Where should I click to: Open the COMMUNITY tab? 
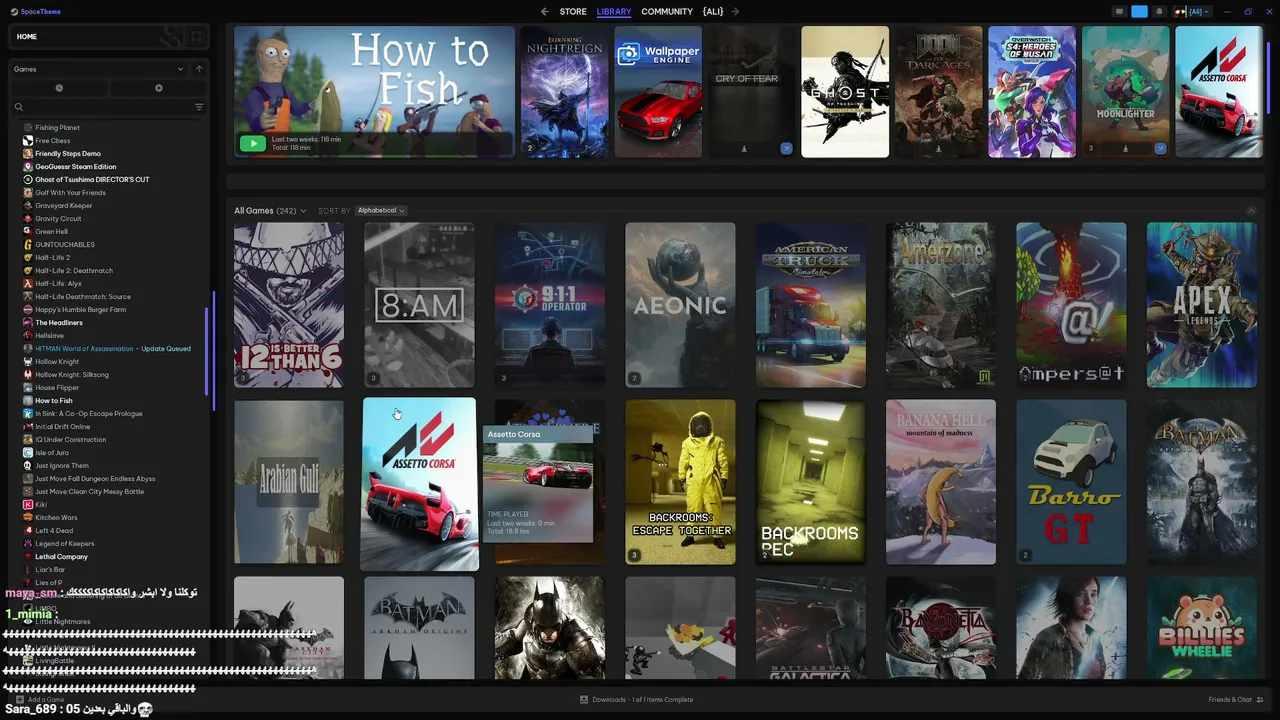click(x=667, y=12)
